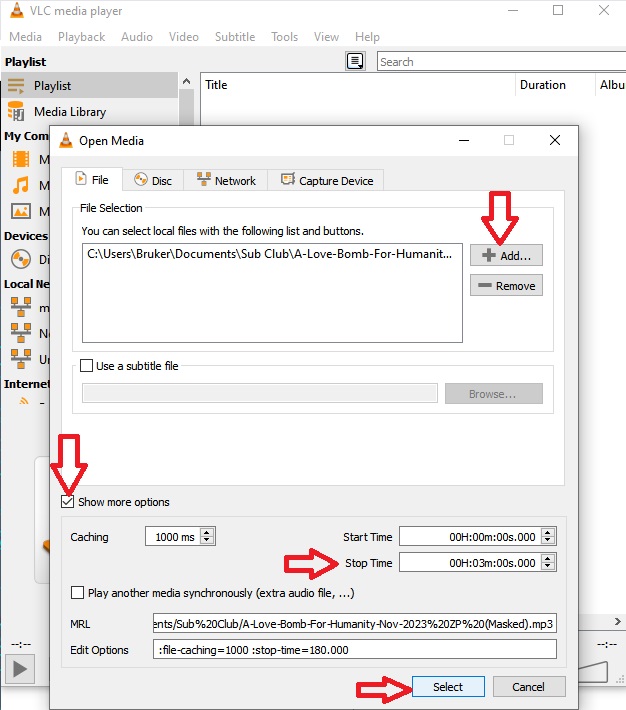Screen dimensions: 626x710
Task: Minimize the Open Media dialog
Action: click(x=464, y=140)
